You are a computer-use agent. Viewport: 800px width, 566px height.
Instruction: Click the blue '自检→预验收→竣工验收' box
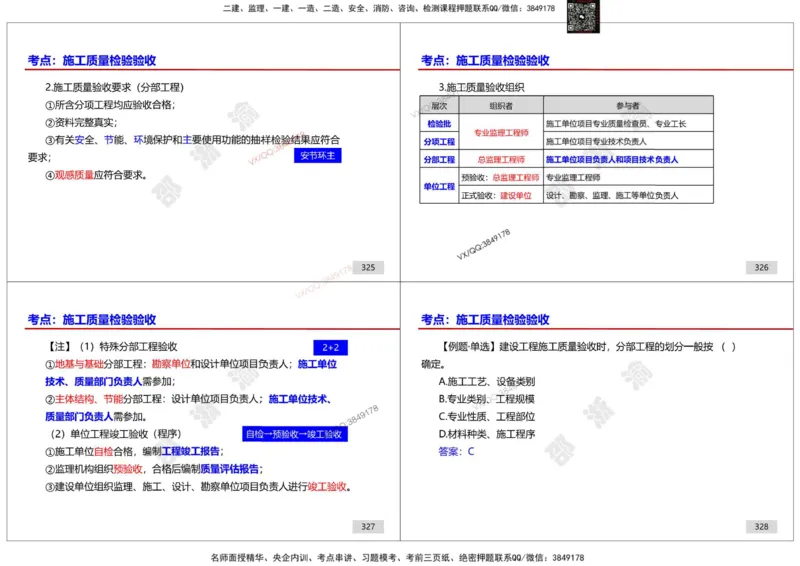click(x=294, y=434)
